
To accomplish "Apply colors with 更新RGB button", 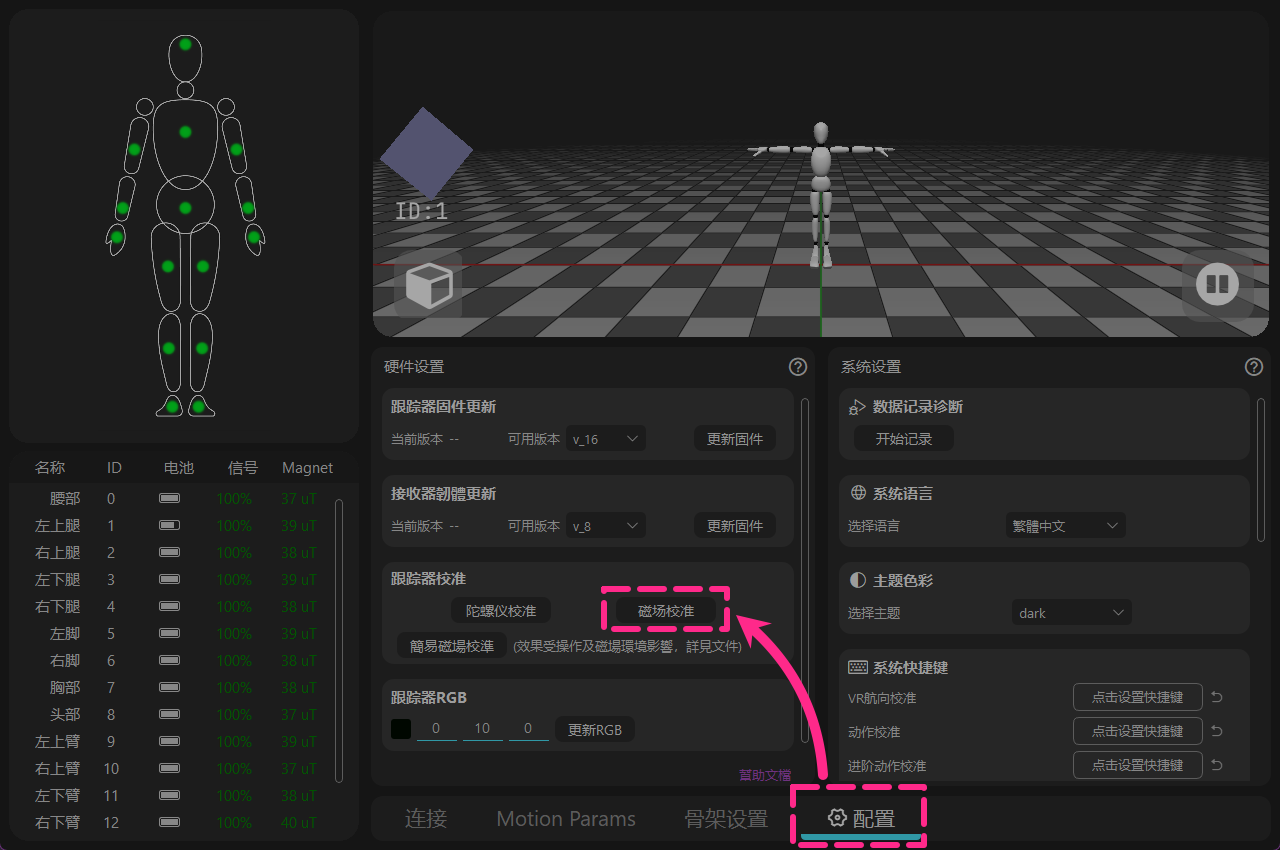I will pos(595,729).
